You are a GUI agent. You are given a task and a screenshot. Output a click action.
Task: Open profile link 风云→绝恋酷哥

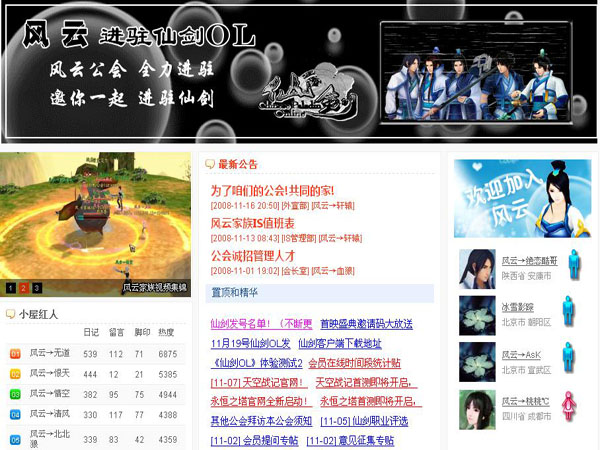[530, 261]
